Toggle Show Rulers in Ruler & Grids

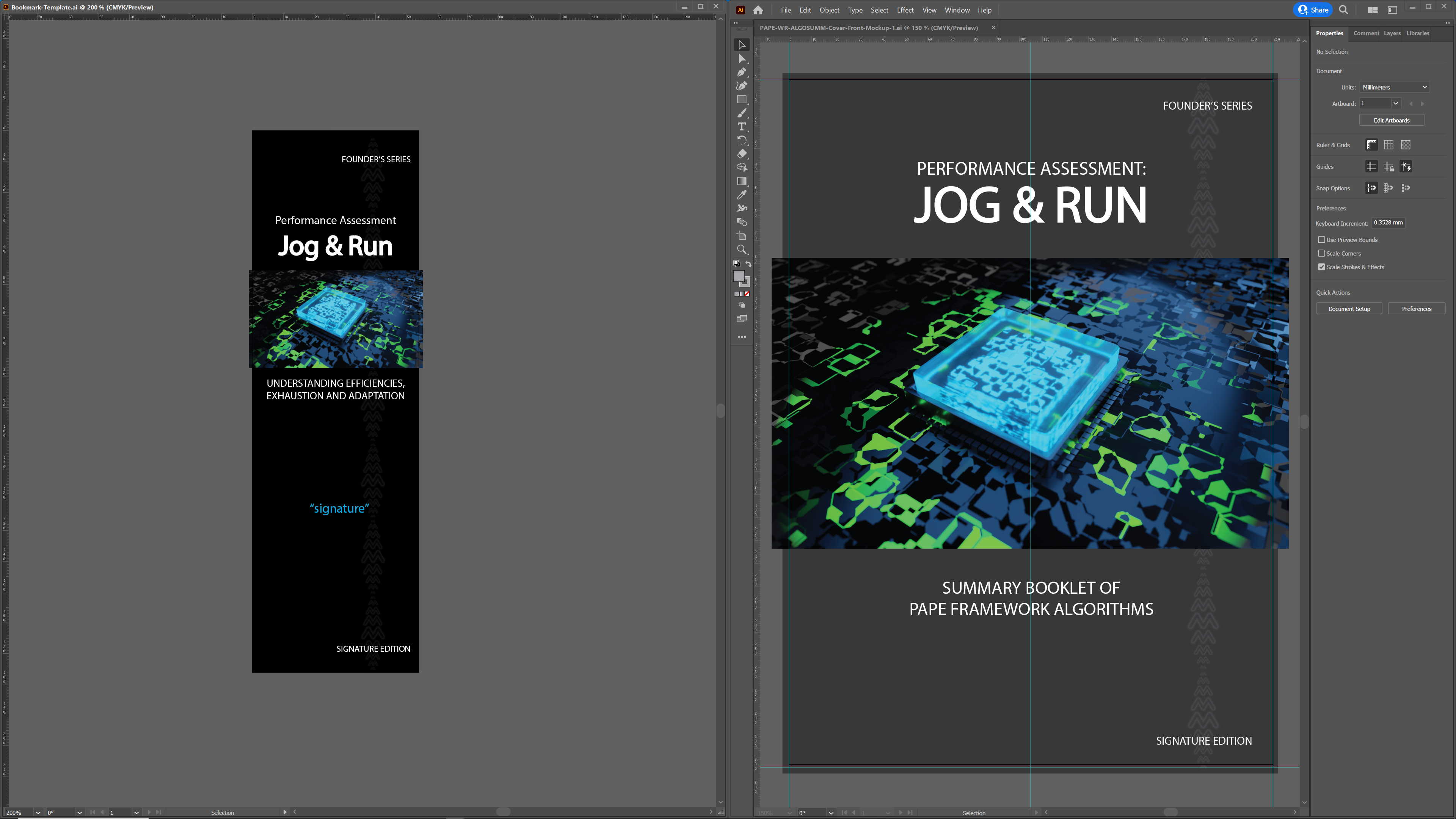(x=1371, y=145)
